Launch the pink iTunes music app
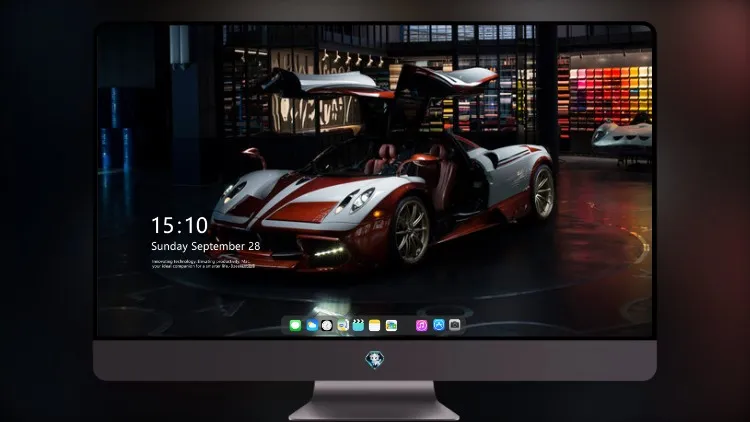This screenshot has height=422, width=750. (x=421, y=325)
